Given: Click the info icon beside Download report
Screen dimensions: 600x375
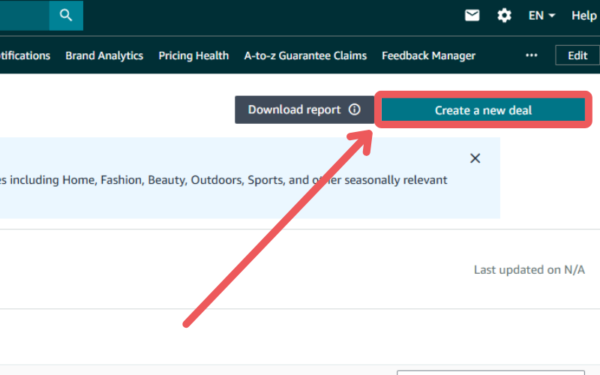Looking at the screenshot, I should click(354, 110).
